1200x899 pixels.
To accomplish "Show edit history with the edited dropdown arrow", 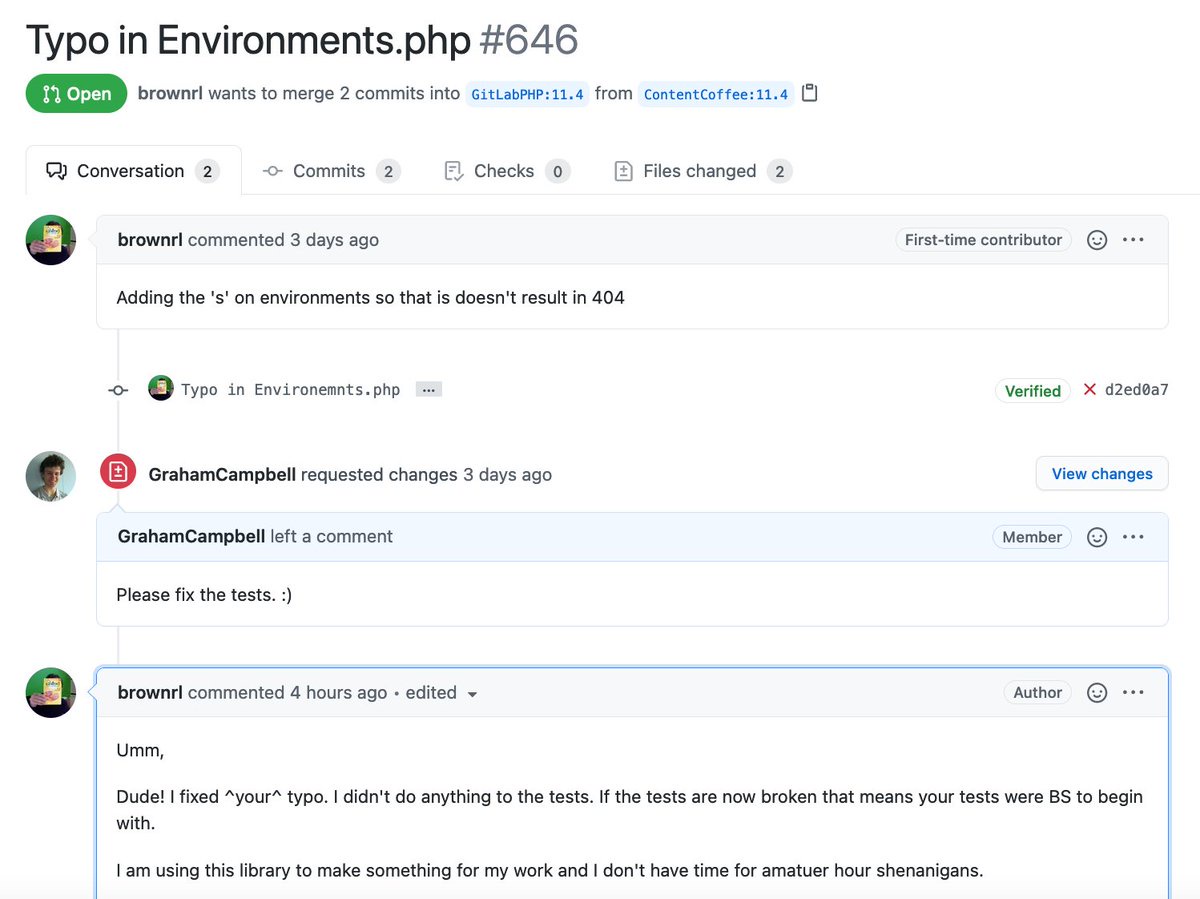I will click(472, 694).
